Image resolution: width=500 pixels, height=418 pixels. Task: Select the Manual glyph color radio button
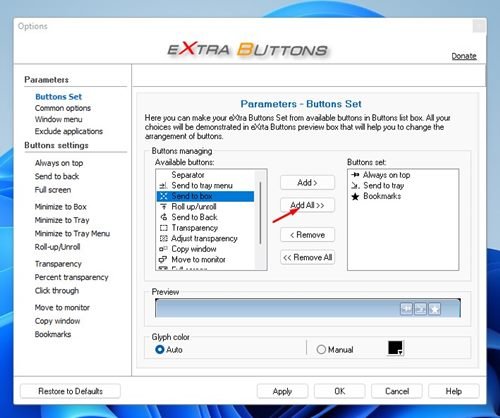coord(321,349)
